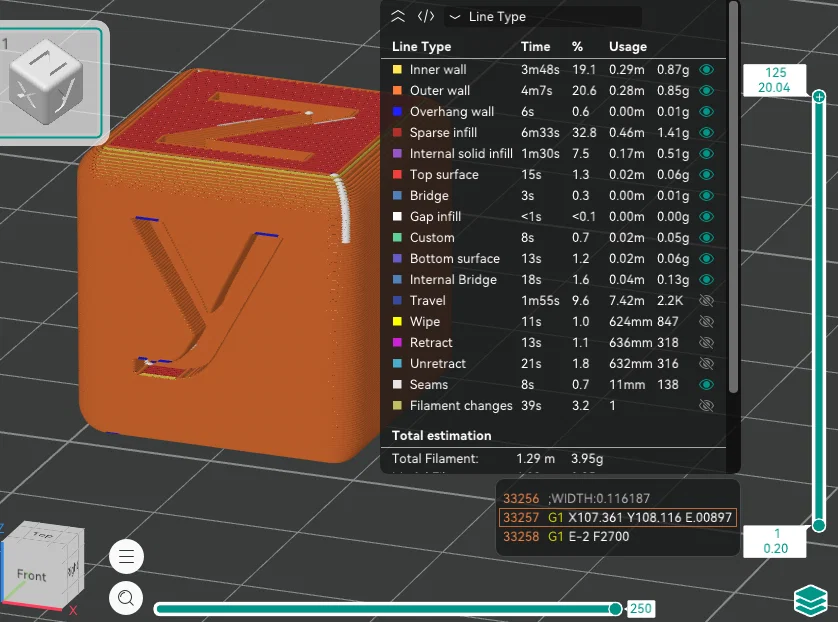838x622 pixels.
Task: Click the cyan Unretract color swatch
Action: pyautogui.click(x=397, y=364)
